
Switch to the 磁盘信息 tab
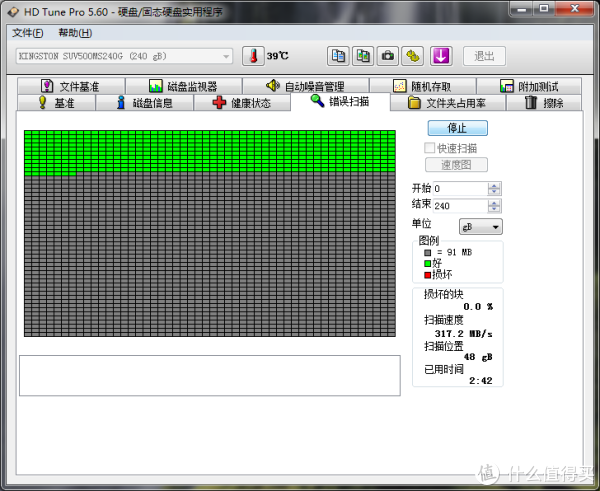tap(145, 103)
